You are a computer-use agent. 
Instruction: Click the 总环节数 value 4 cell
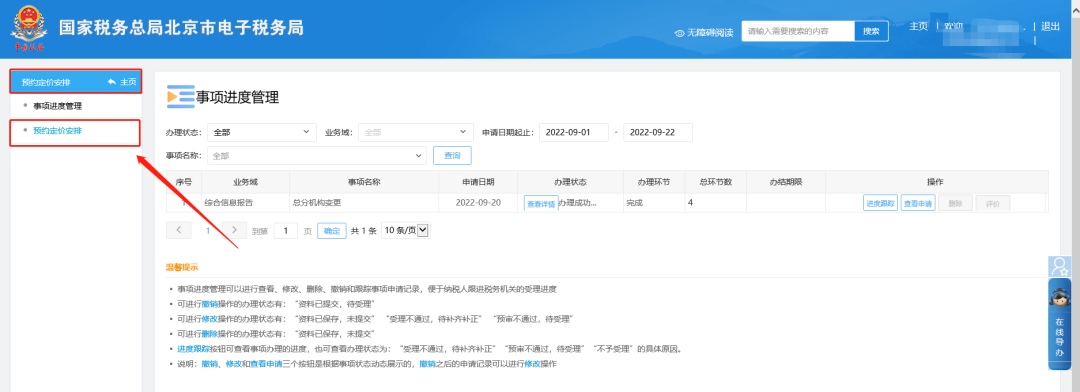click(x=715, y=203)
